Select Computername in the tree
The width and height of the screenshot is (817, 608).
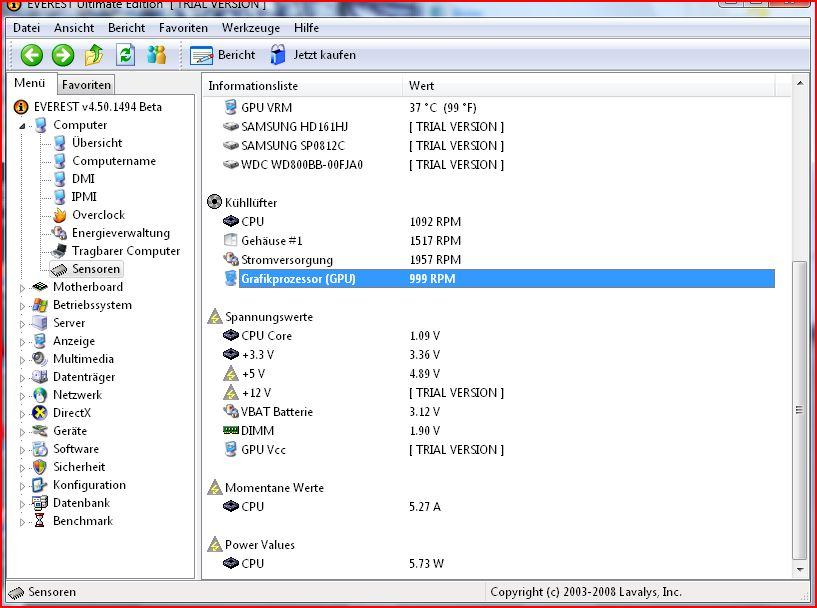[x=114, y=161]
